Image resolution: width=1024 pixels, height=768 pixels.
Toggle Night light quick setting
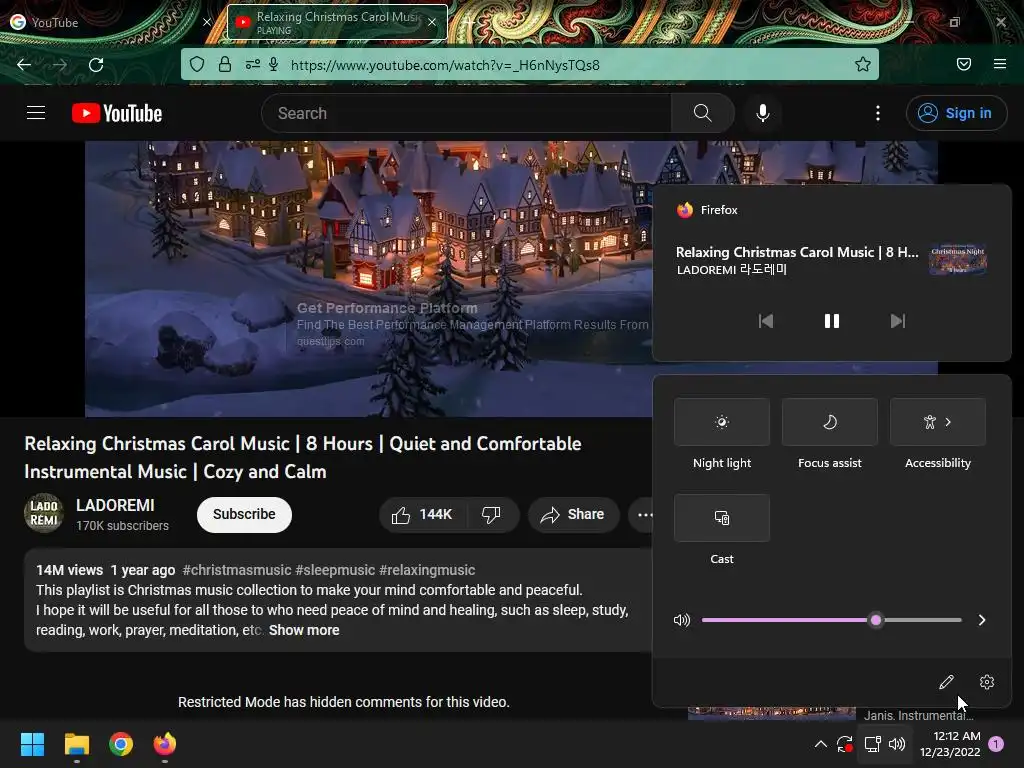point(722,422)
